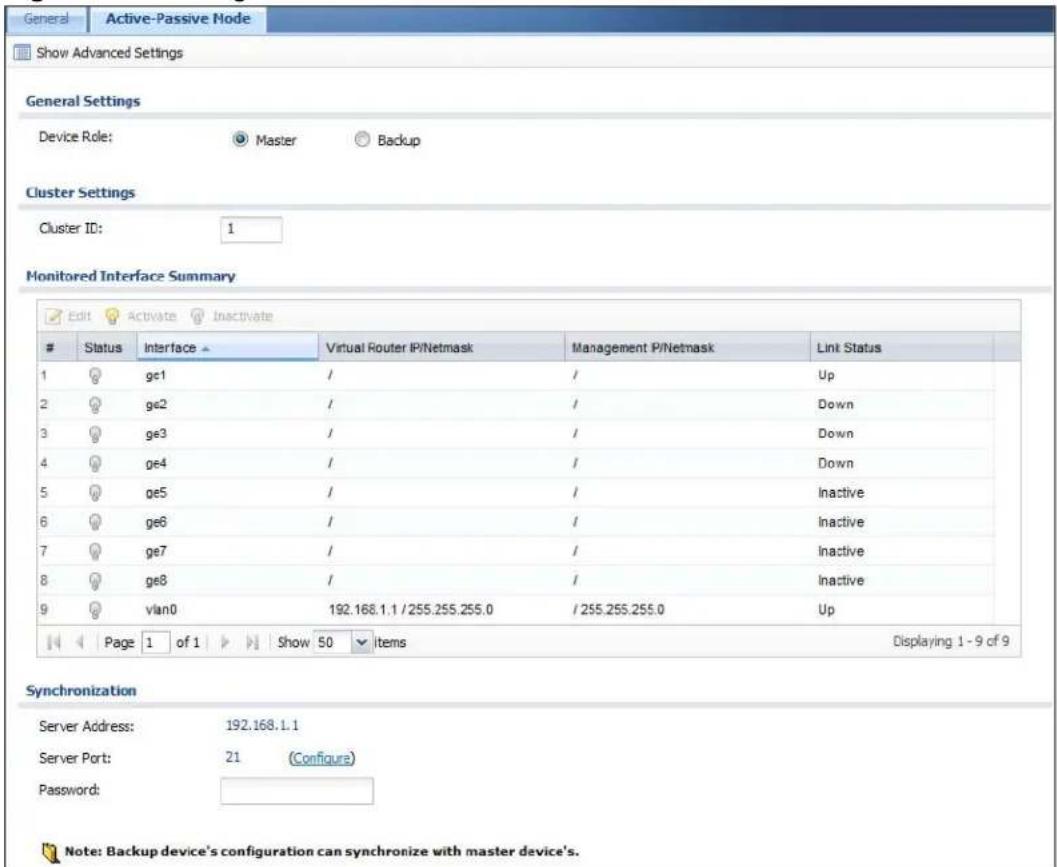Click the status bulb for ge4
The width and height of the screenshot is (1057, 867).
point(95,463)
